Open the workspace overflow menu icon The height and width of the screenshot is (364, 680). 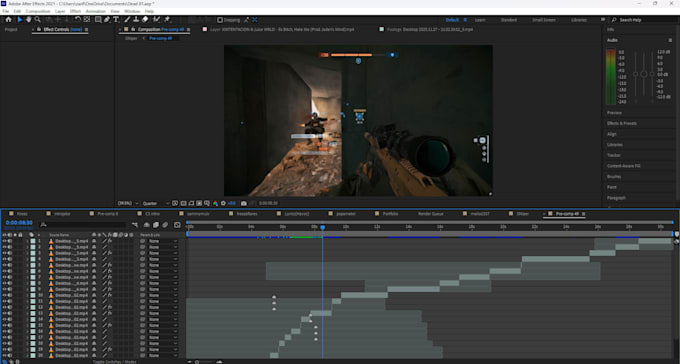click(x=603, y=20)
